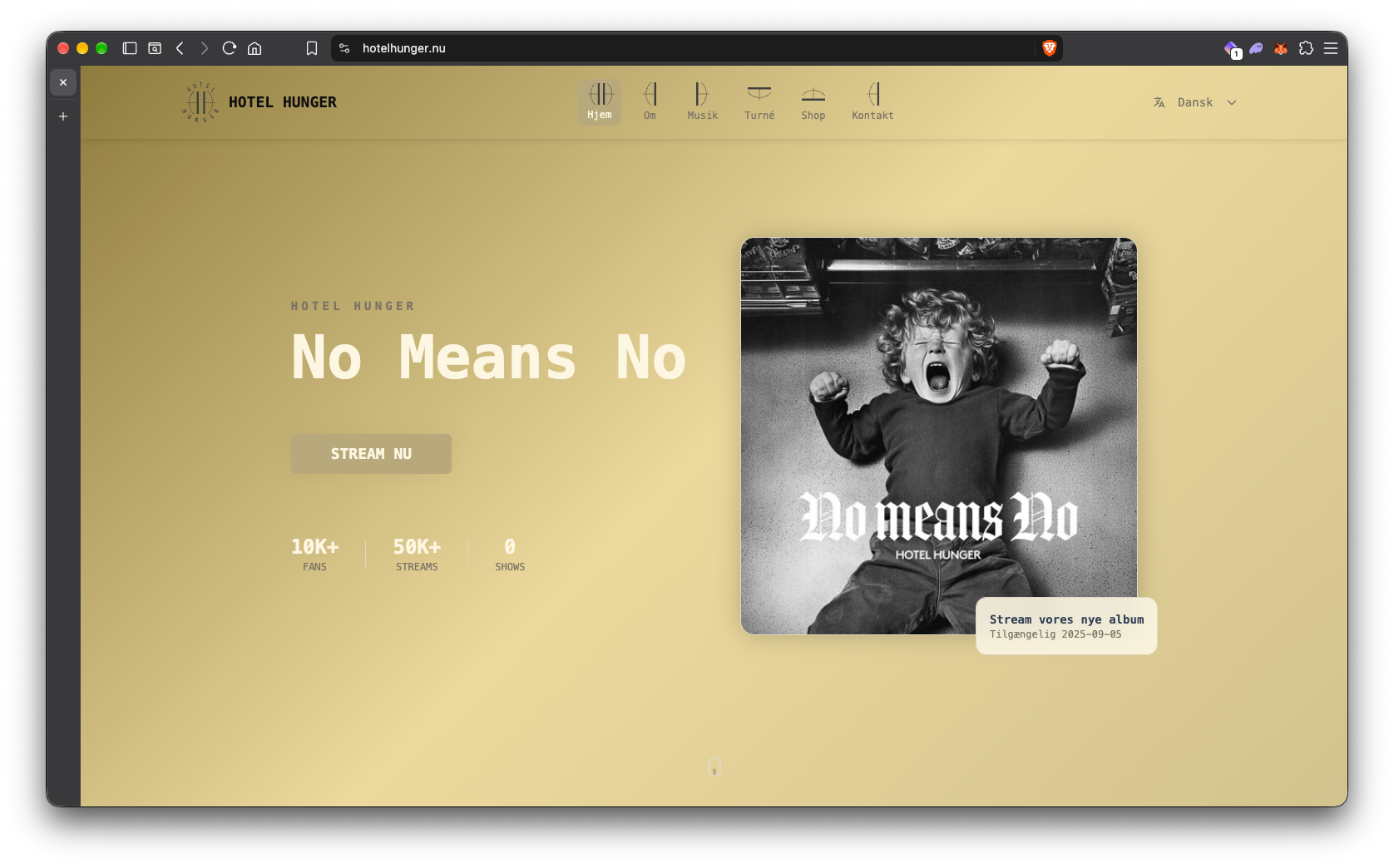This screenshot has height=868, width=1394.
Task: Click the STREAM NU button
Action: click(371, 454)
